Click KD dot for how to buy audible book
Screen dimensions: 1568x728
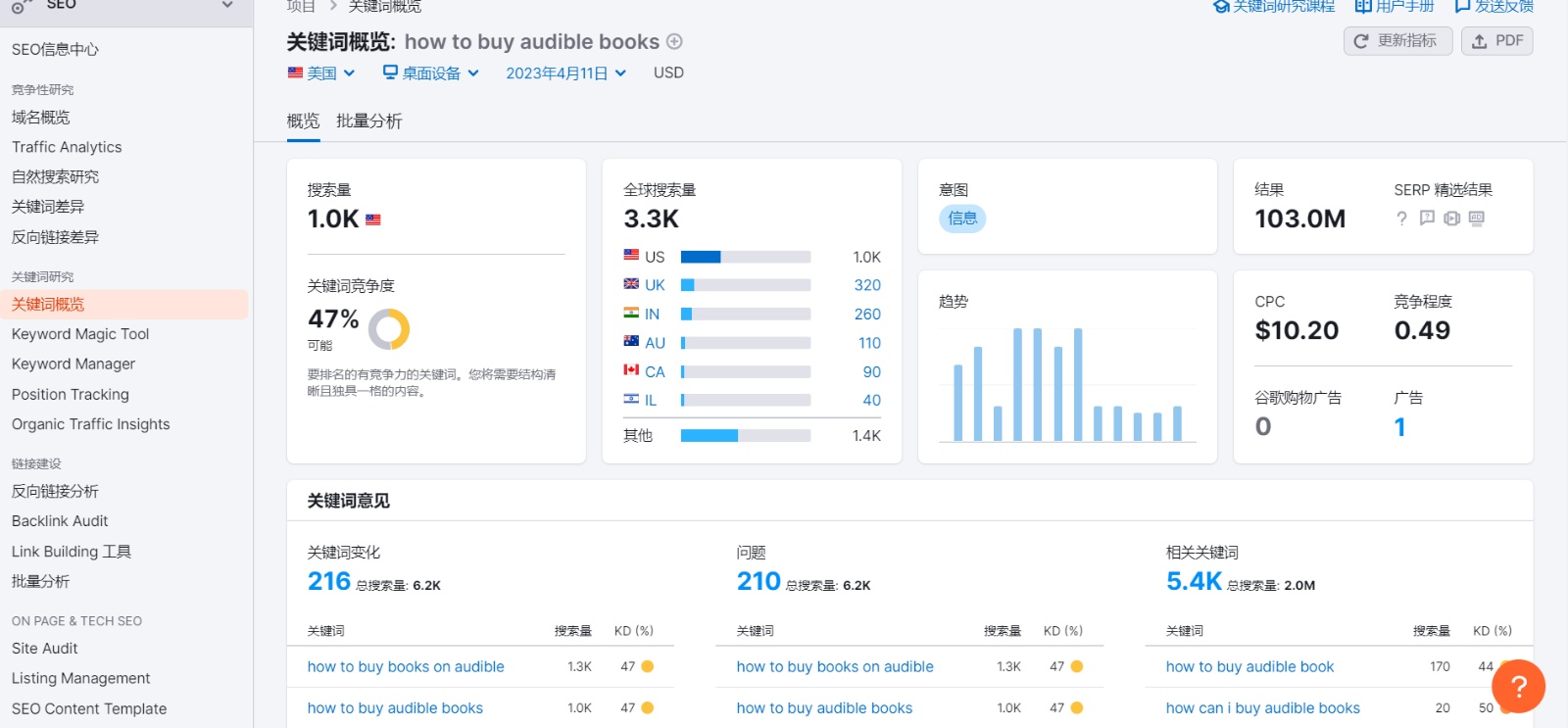pos(1504,666)
